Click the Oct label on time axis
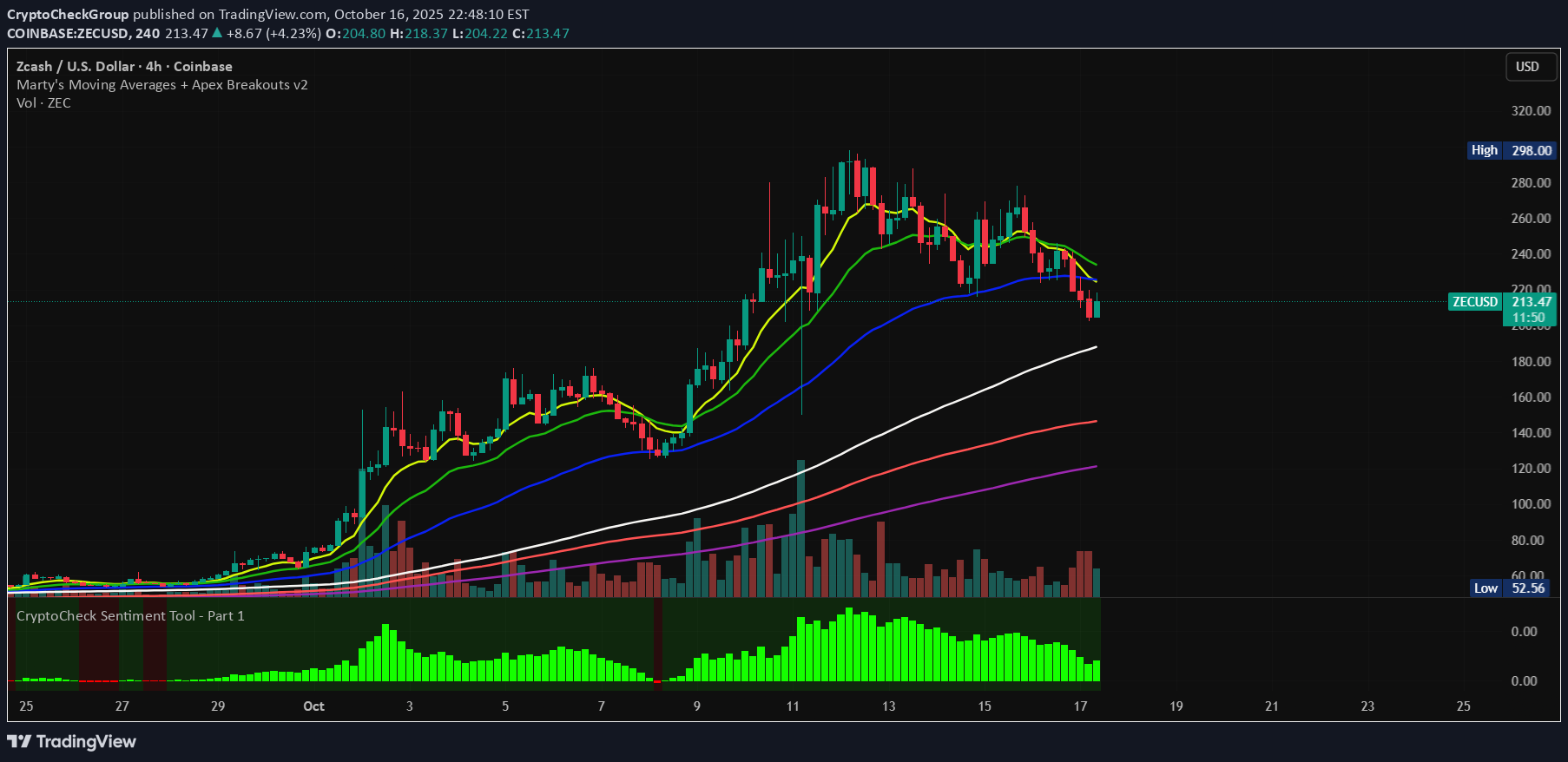The height and width of the screenshot is (762, 1568). (x=313, y=706)
